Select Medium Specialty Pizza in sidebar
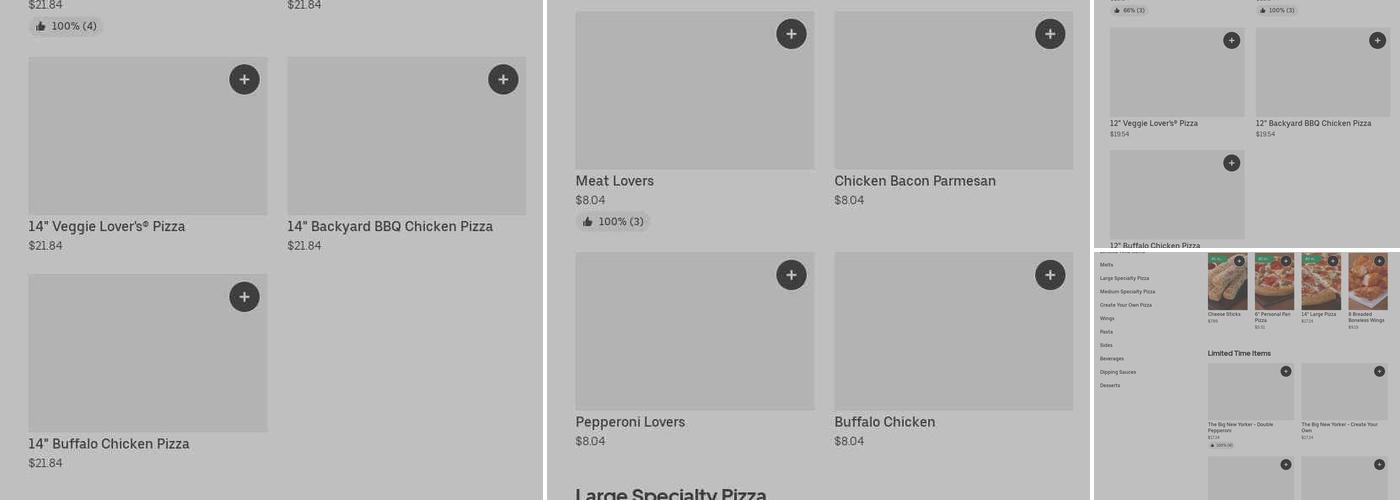 point(1127,292)
